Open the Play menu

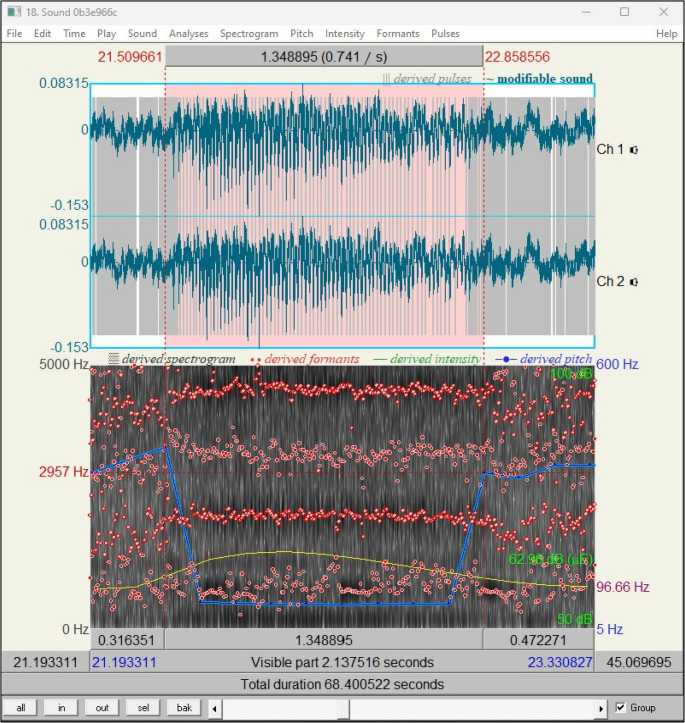pos(106,34)
